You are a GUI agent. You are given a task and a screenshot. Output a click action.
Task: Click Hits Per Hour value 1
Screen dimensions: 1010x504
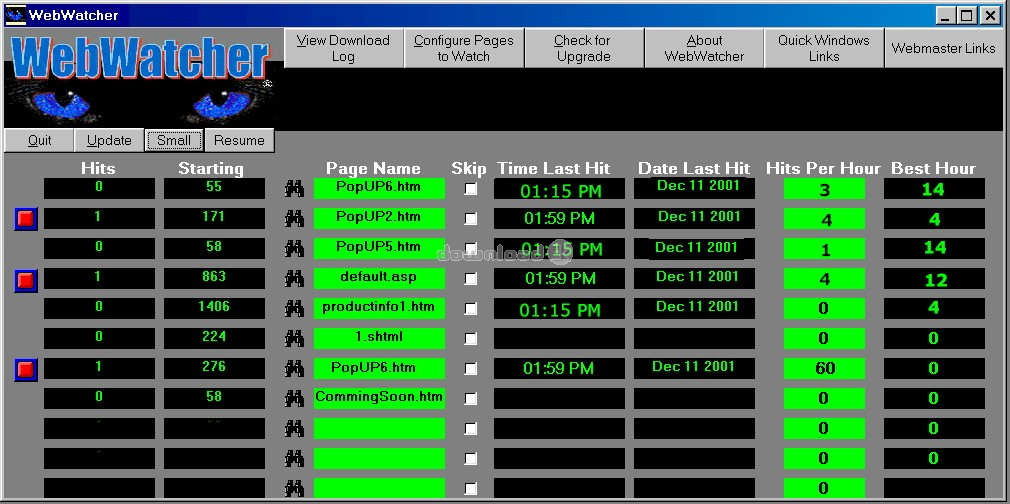point(824,249)
